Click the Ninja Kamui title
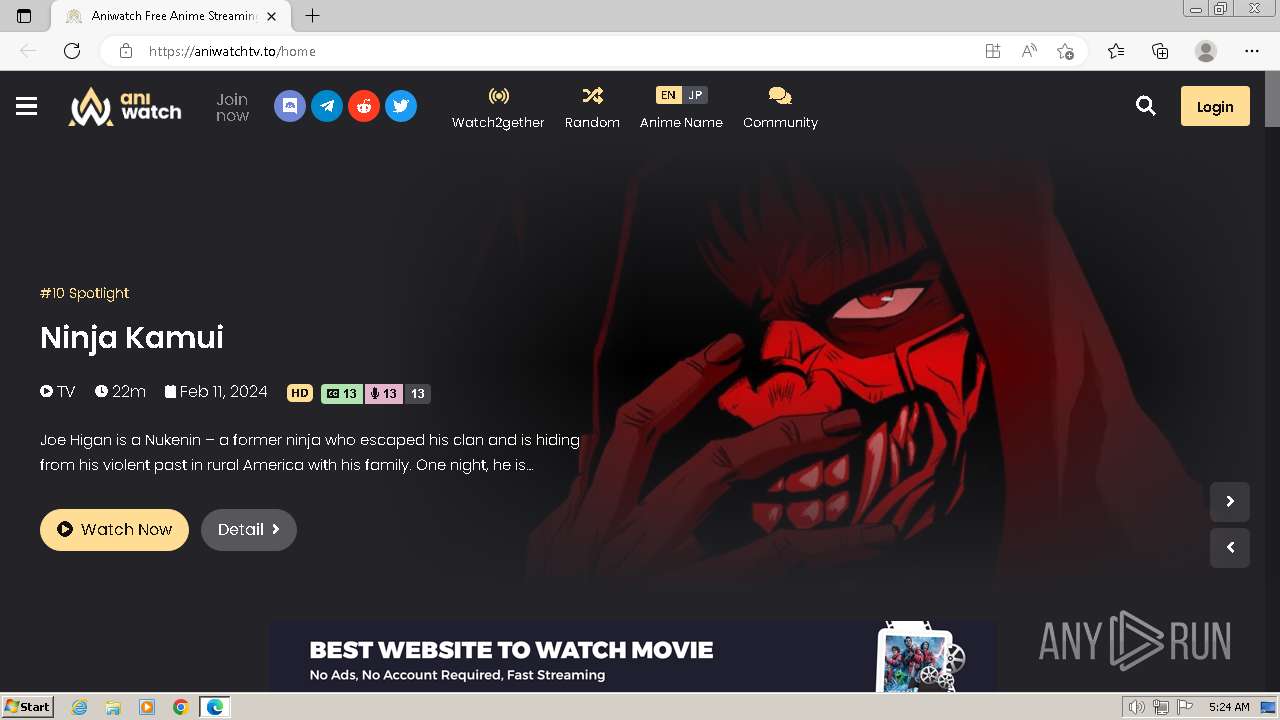 tap(132, 337)
